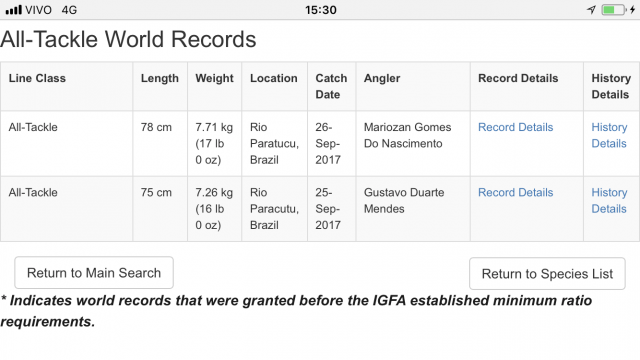The height and width of the screenshot is (360, 640).
Task: Tap the VIVO 4G carrier label
Action: click(x=51, y=10)
